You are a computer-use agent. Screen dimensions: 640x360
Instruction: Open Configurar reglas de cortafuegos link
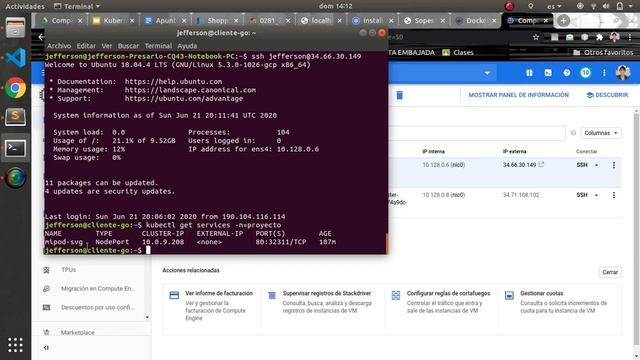point(448,293)
